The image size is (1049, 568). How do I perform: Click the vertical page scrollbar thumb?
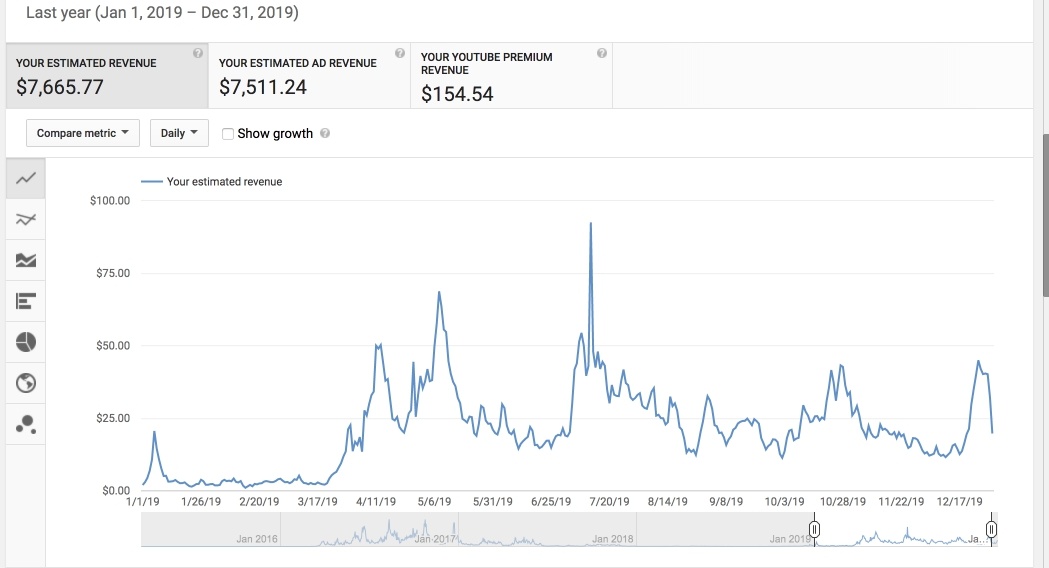pos(1046,215)
